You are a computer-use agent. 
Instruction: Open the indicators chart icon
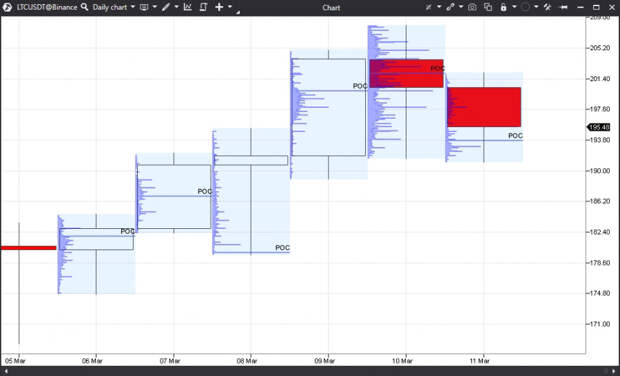(x=188, y=7)
